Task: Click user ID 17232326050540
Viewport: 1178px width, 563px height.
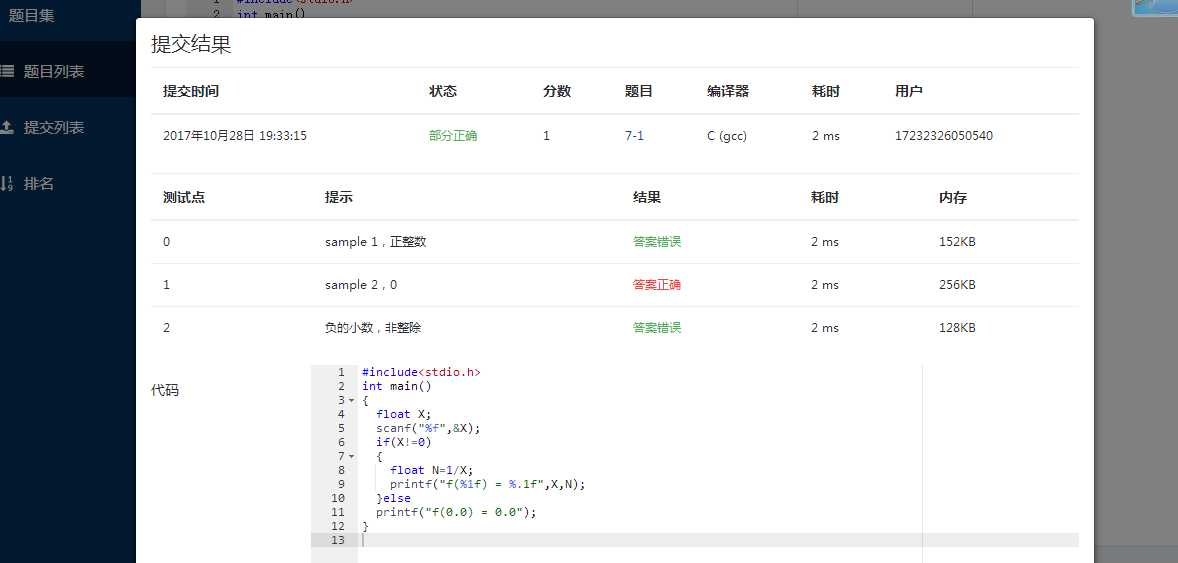Action: point(944,136)
